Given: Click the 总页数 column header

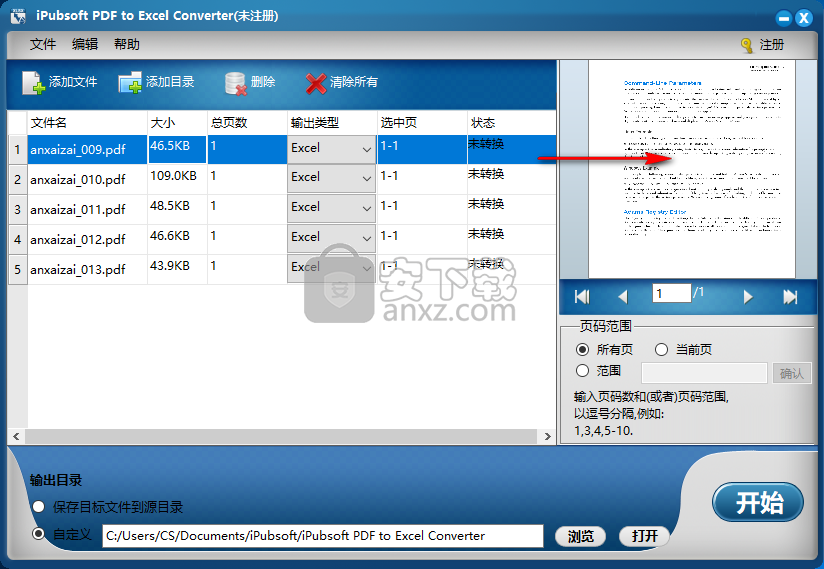Looking at the screenshot, I should tap(247, 123).
